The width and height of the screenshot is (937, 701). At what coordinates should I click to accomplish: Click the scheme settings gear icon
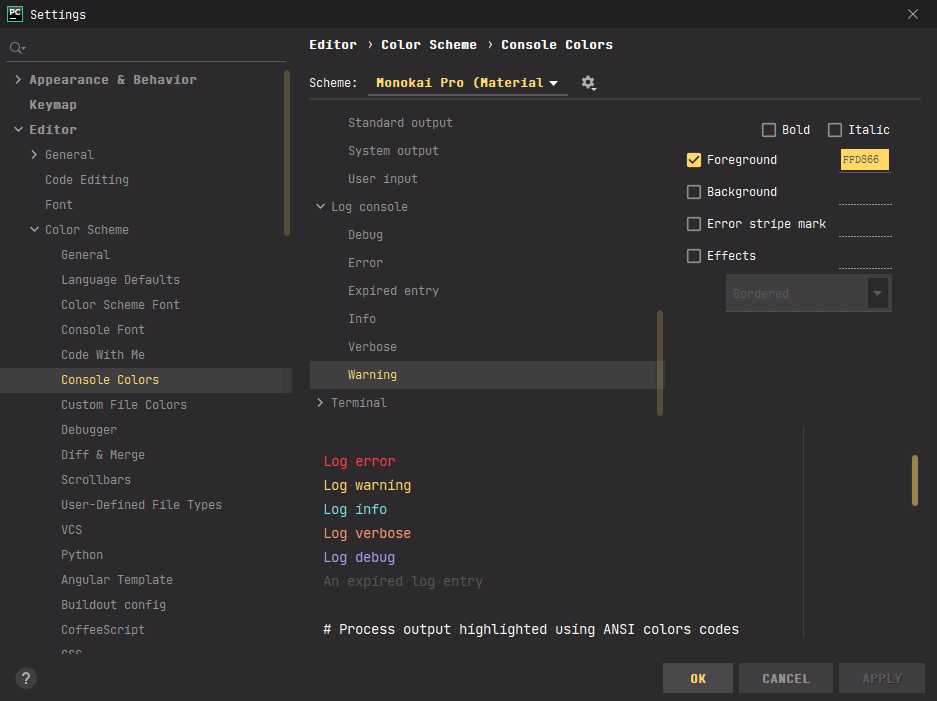click(588, 83)
